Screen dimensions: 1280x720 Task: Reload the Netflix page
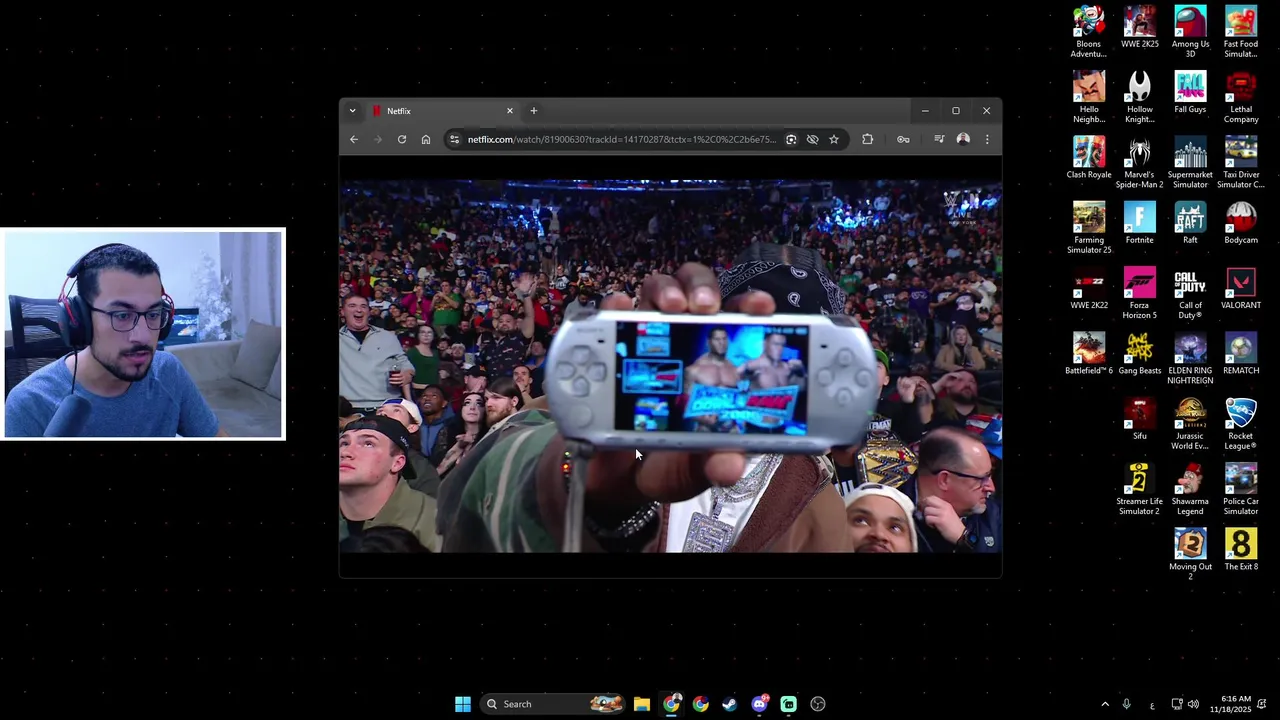402,139
